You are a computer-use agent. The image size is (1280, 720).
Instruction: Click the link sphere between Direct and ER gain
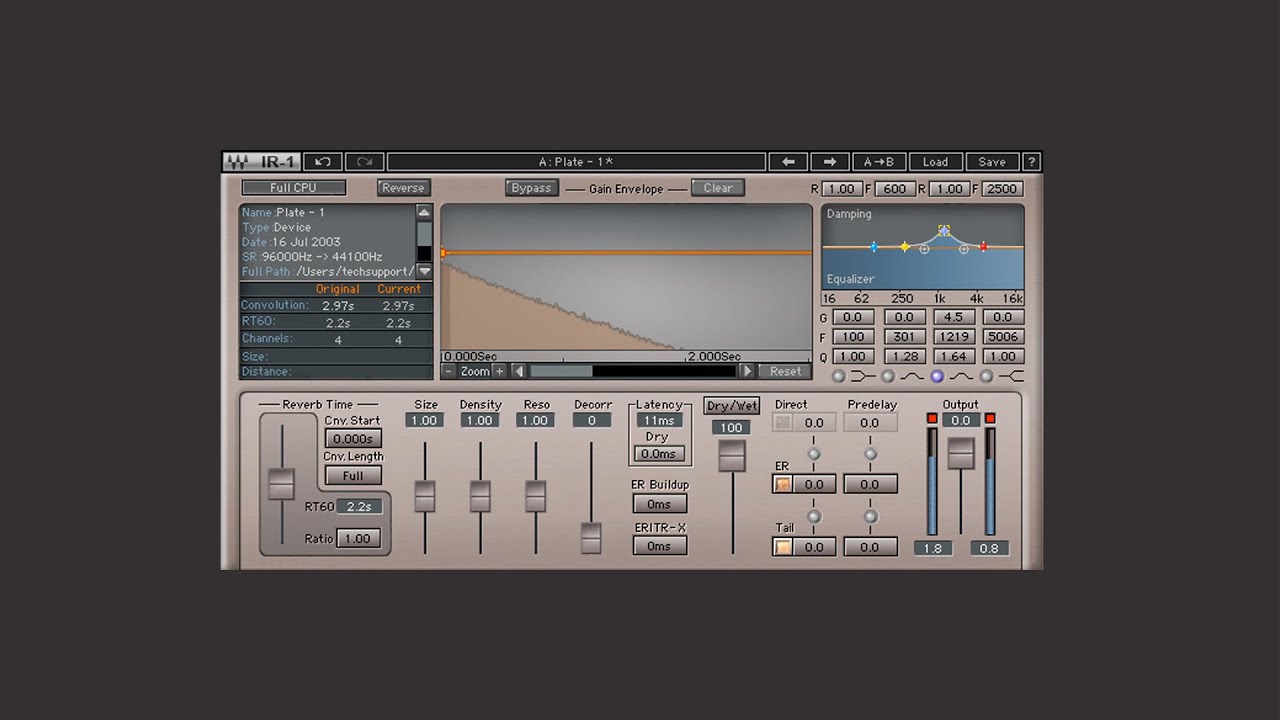click(814, 454)
